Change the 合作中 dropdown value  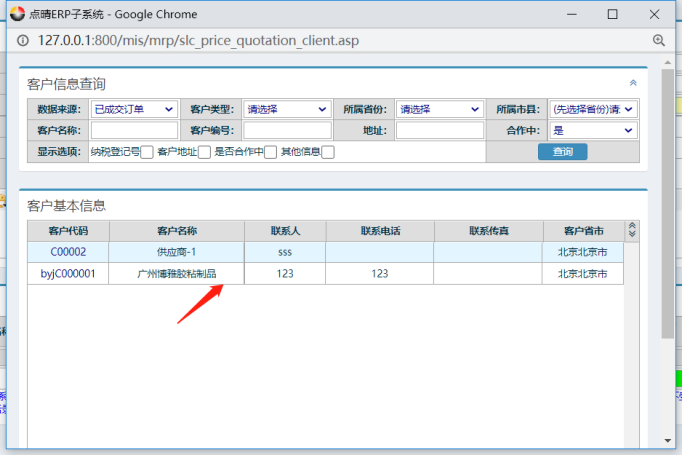coord(594,130)
